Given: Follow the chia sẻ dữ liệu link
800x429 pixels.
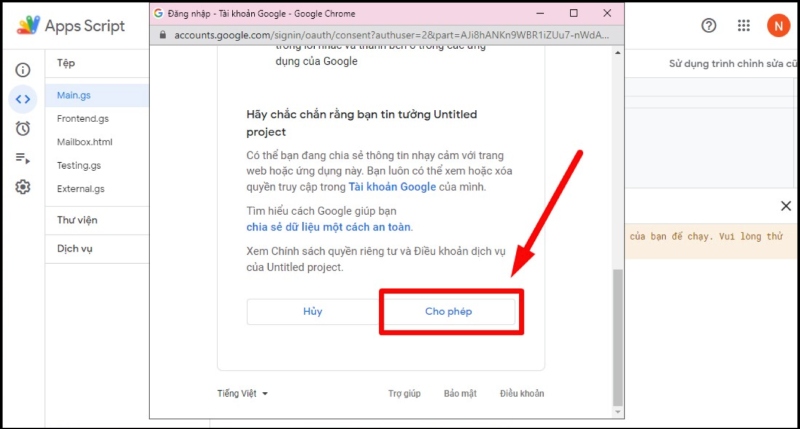Looking at the screenshot, I should 329,227.
